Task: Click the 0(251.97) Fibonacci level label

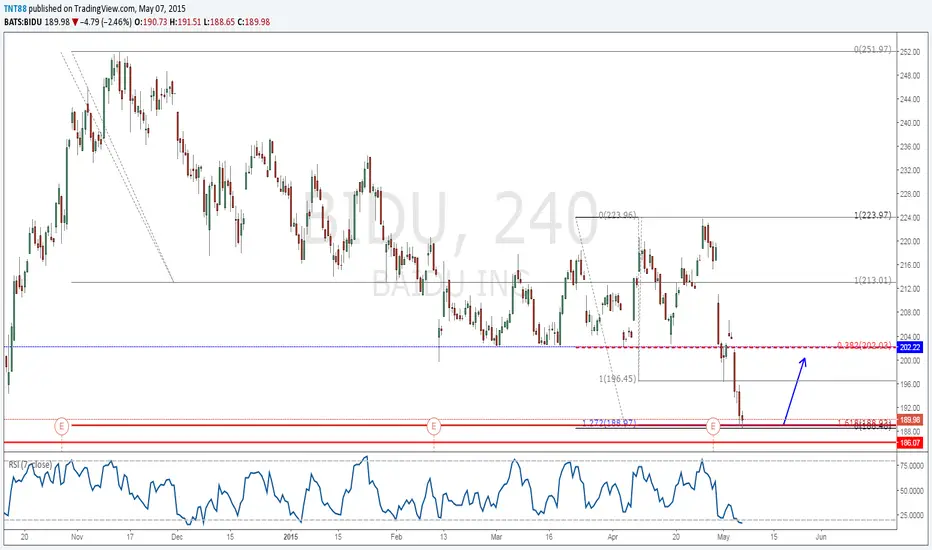Action: 873,49
